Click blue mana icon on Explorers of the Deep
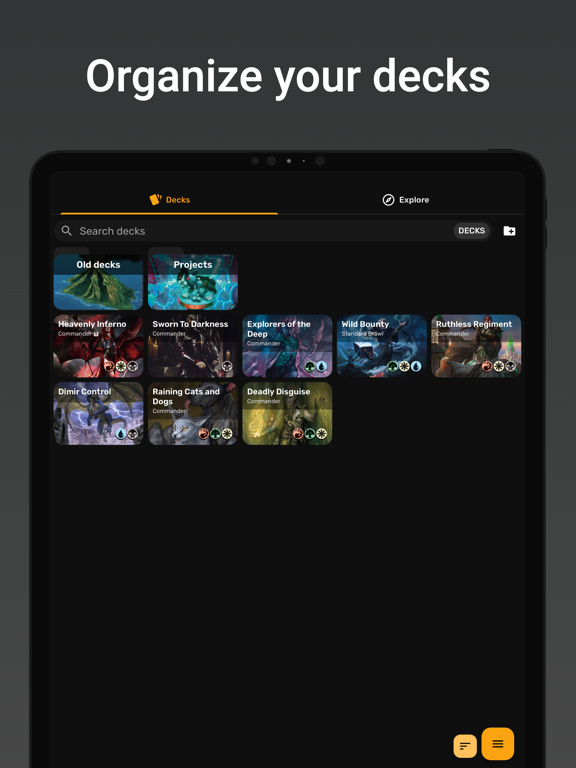The height and width of the screenshot is (768, 576). pyautogui.click(x=321, y=366)
